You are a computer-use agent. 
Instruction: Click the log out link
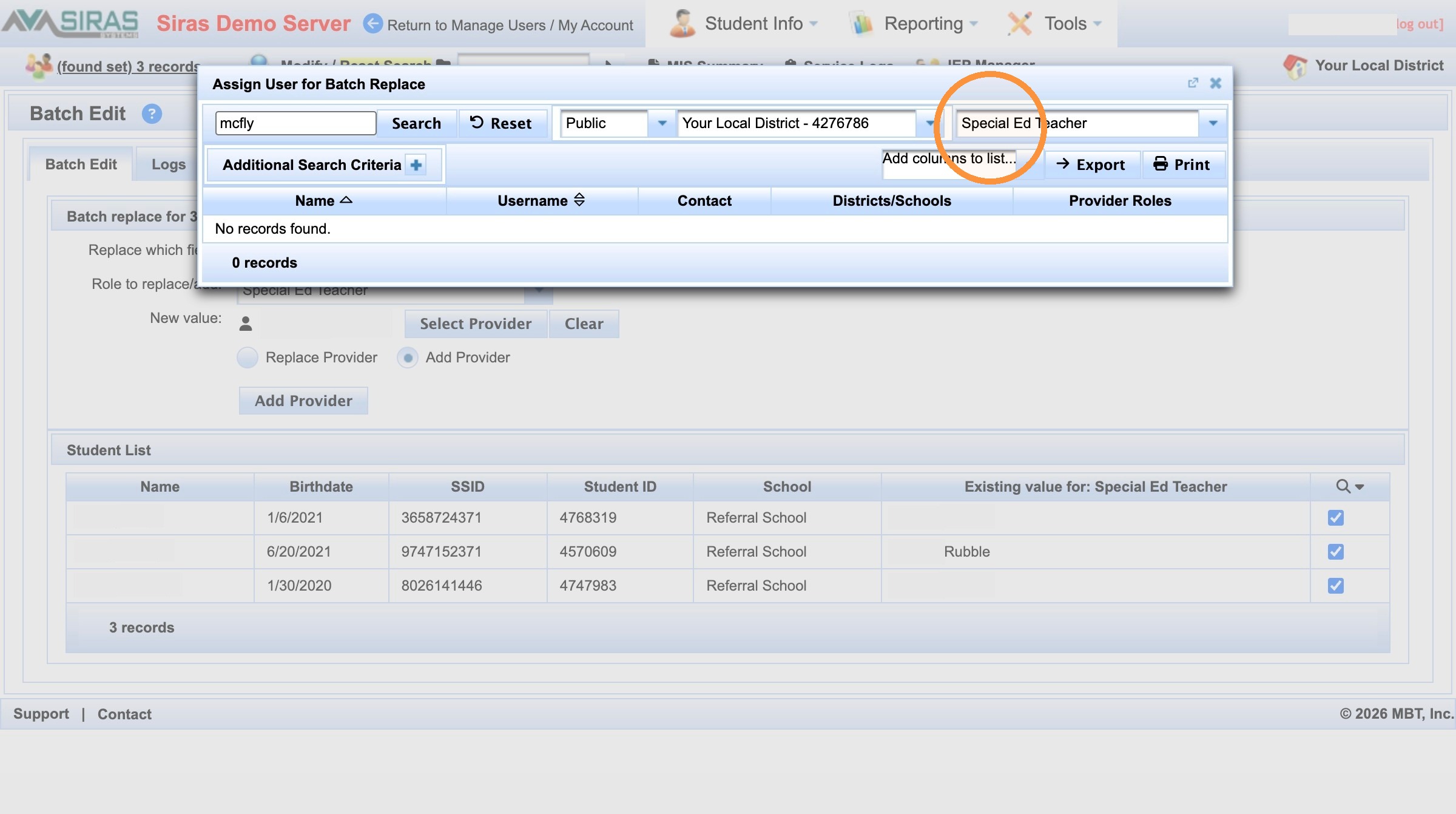pos(1420,24)
